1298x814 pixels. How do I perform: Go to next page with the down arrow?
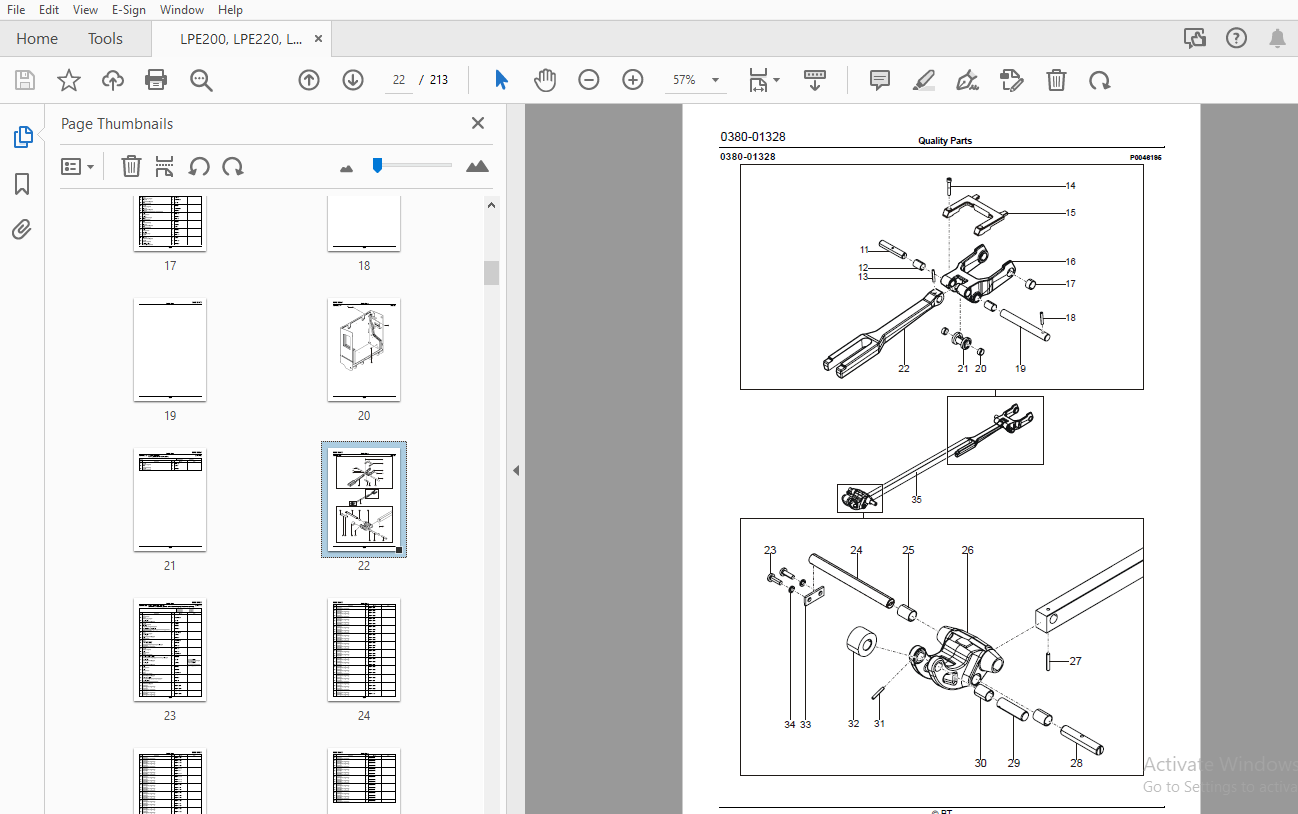(x=353, y=80)
